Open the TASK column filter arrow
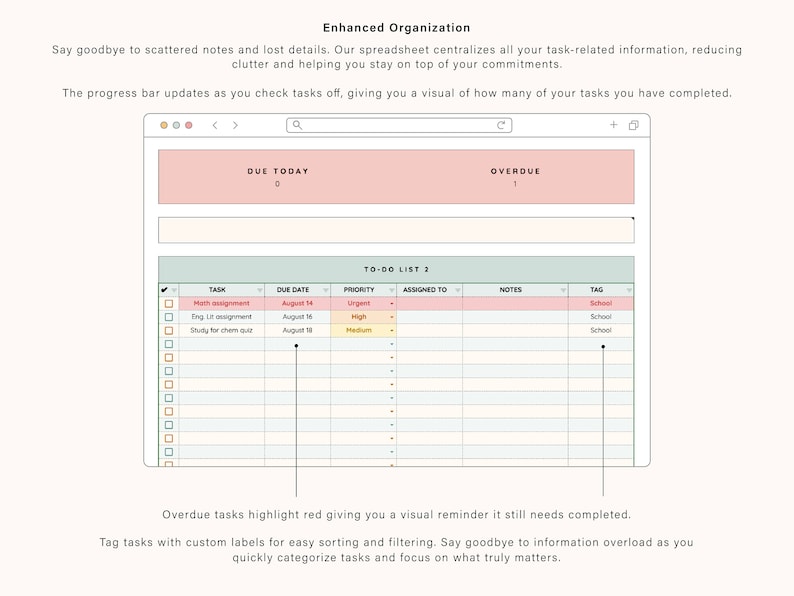This screenshot has width=794, height=596. click(x=260, y=290)
